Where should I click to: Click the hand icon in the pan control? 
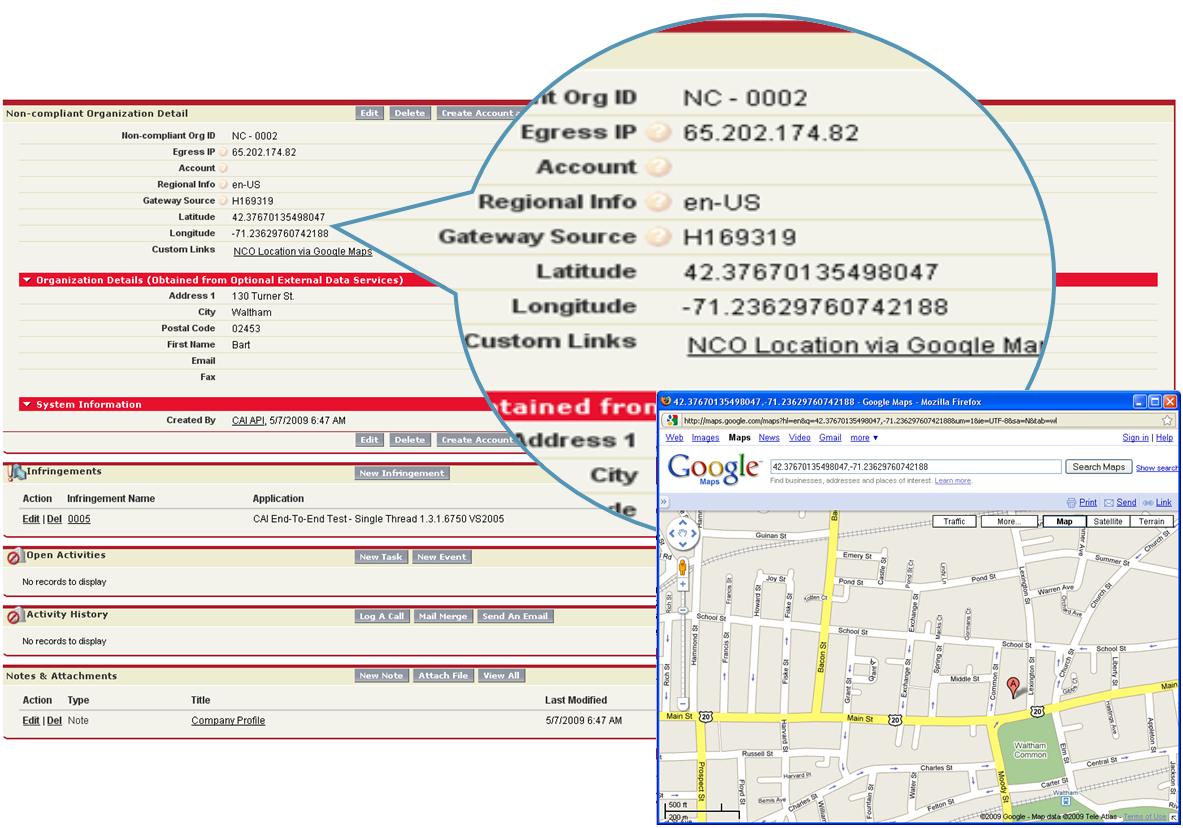click(683, 534)
